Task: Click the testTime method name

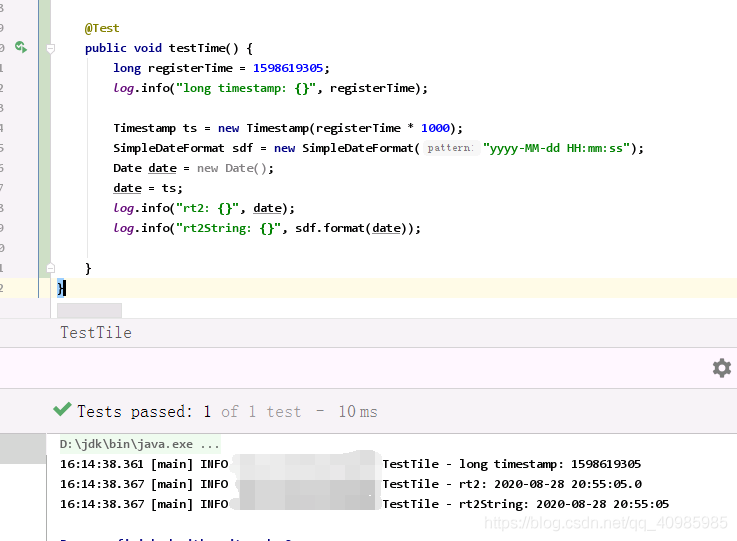Action: pyautogui.click(x=197, y=48)
